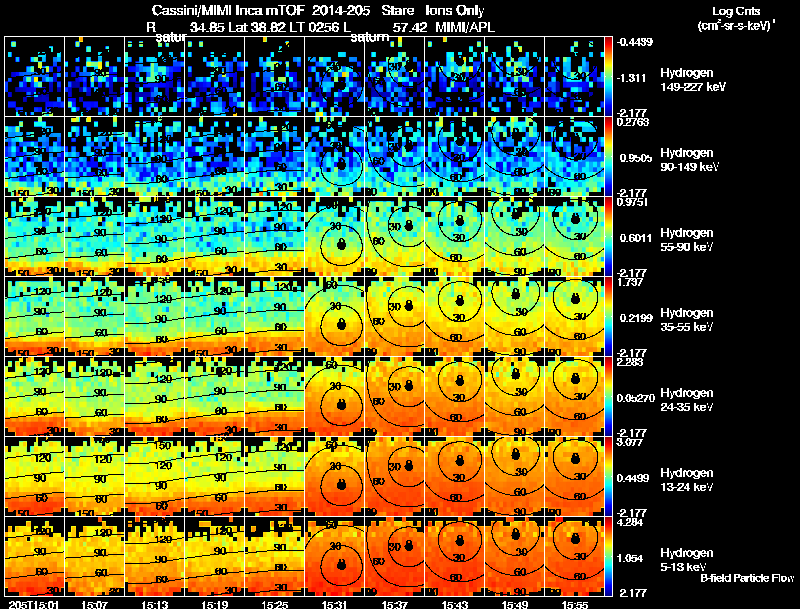
Task: Click Saturn marker in 13-24 keV 15:37 panel
Action: click(408, 465)
